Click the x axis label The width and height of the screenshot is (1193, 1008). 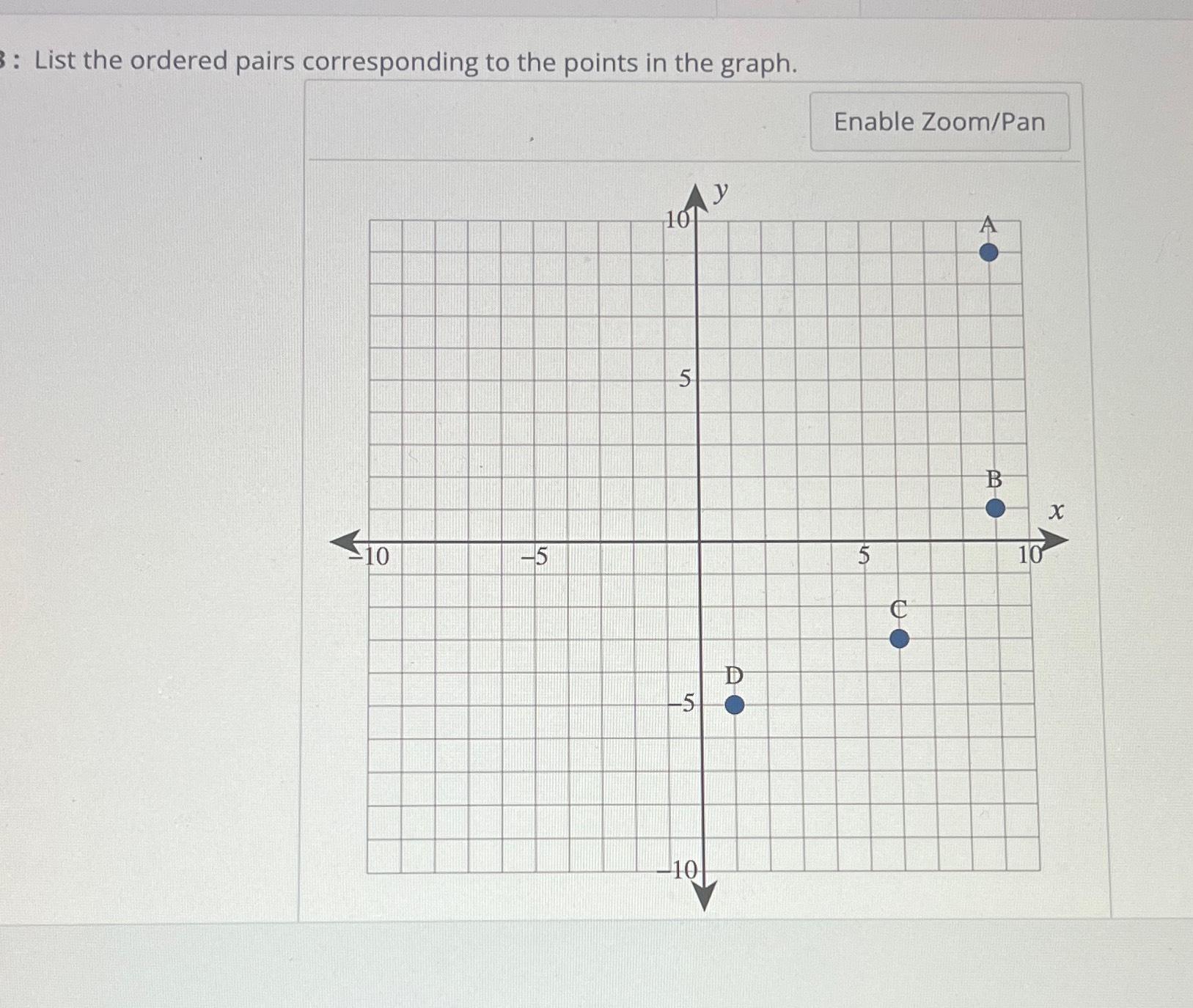pyautogui.click(x=1056, y=511)
